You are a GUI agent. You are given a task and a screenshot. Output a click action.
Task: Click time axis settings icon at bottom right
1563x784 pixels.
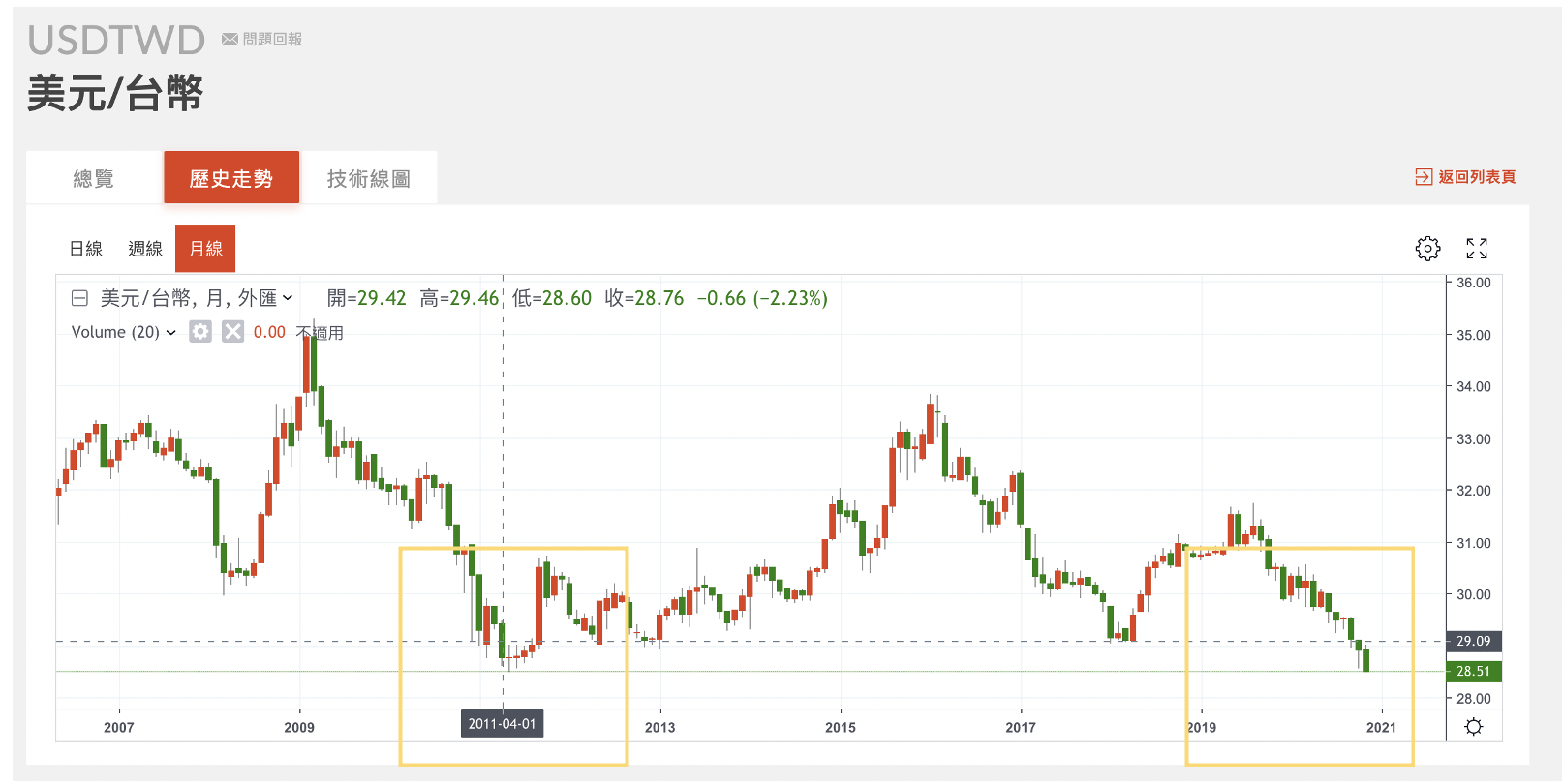coord(1473,727)
